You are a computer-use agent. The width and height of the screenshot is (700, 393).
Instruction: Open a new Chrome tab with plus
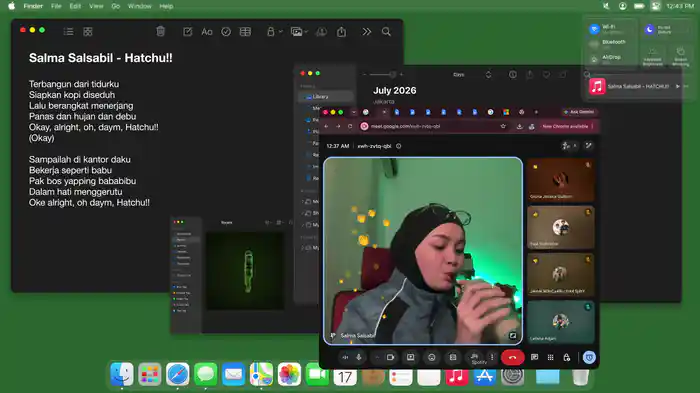536,112
